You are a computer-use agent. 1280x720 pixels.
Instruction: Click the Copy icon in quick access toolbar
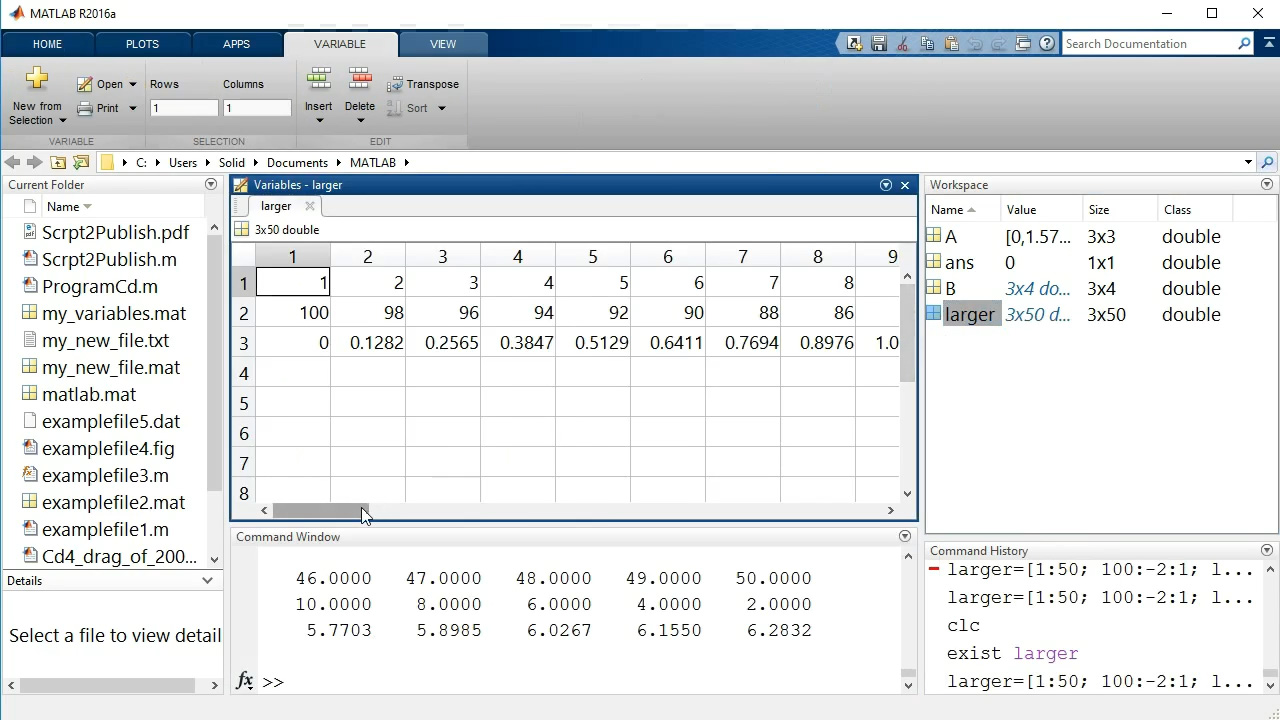[927, 44]
